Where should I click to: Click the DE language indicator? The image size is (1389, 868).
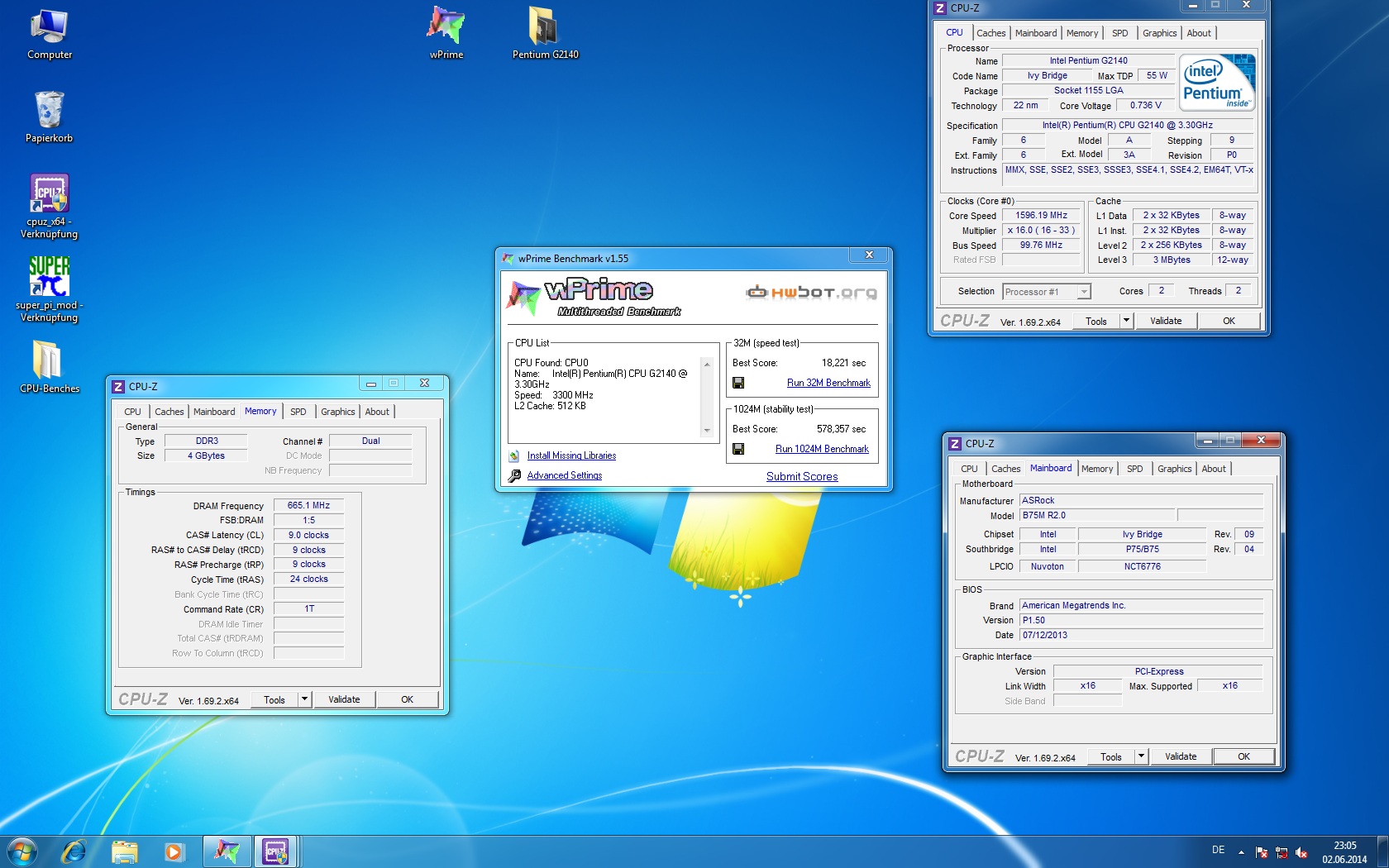(x=1218, y=850)
